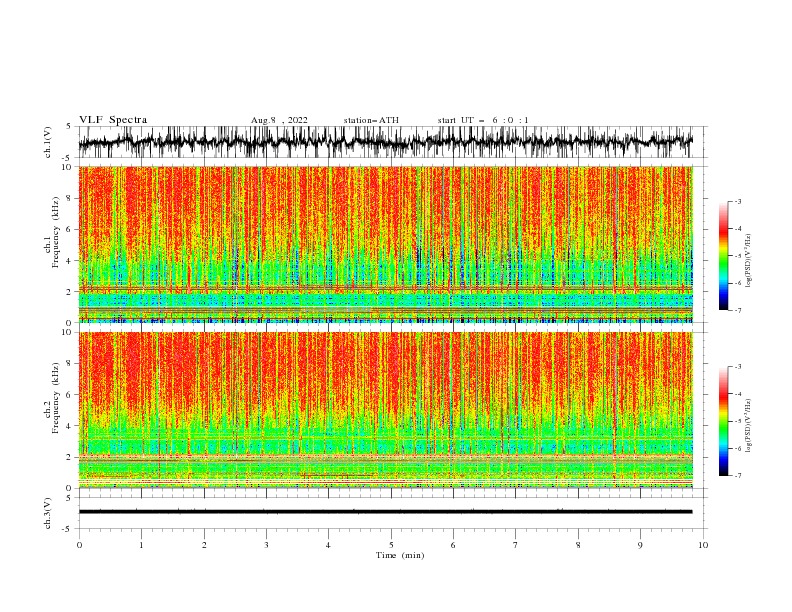
Task: Click the time axis tick label "2"
Action: coord(204,545)
